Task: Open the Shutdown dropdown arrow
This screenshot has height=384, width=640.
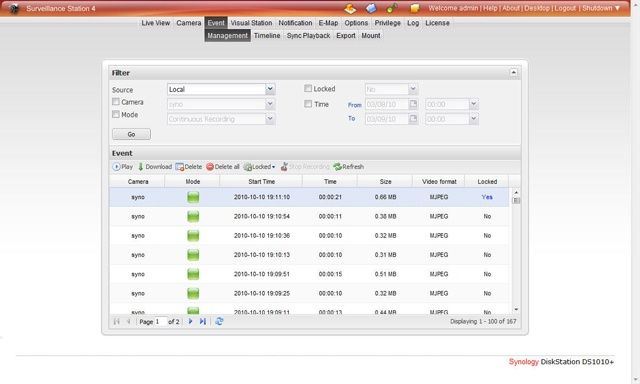Action: click(617, 8)
